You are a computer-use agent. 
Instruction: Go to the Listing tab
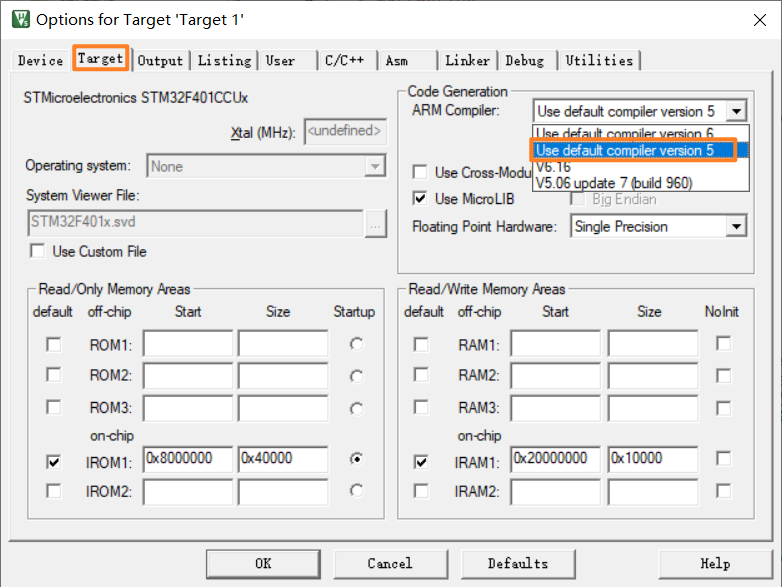click(x=224, y=61)
